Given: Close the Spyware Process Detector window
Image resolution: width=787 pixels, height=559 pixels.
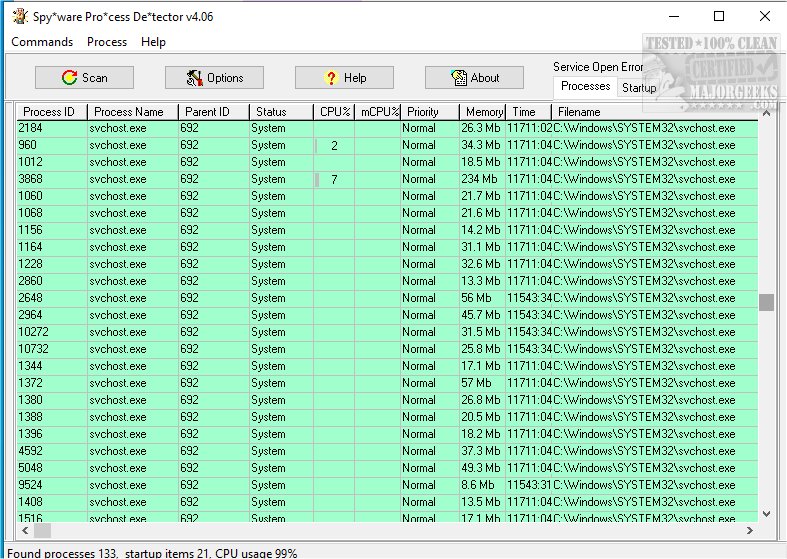Looking at the screenshot, I should [x=765, y=17].
